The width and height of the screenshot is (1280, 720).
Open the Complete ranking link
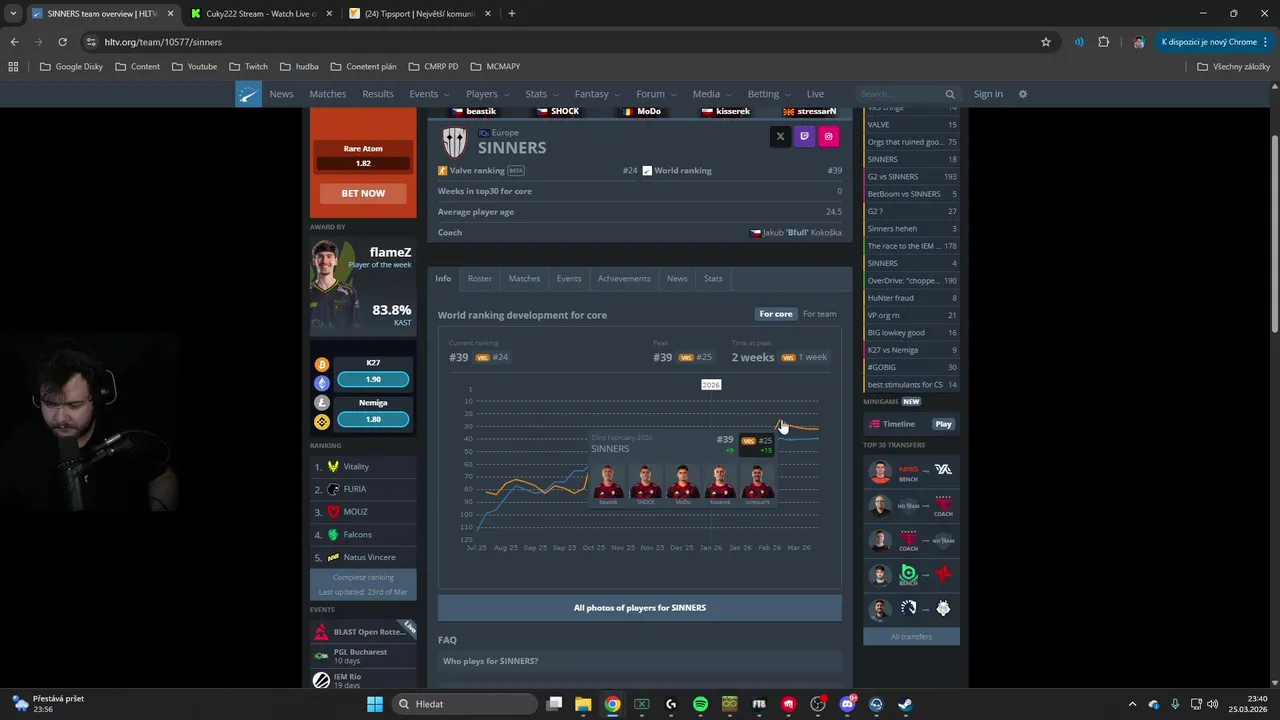click(x=363, y=577)
